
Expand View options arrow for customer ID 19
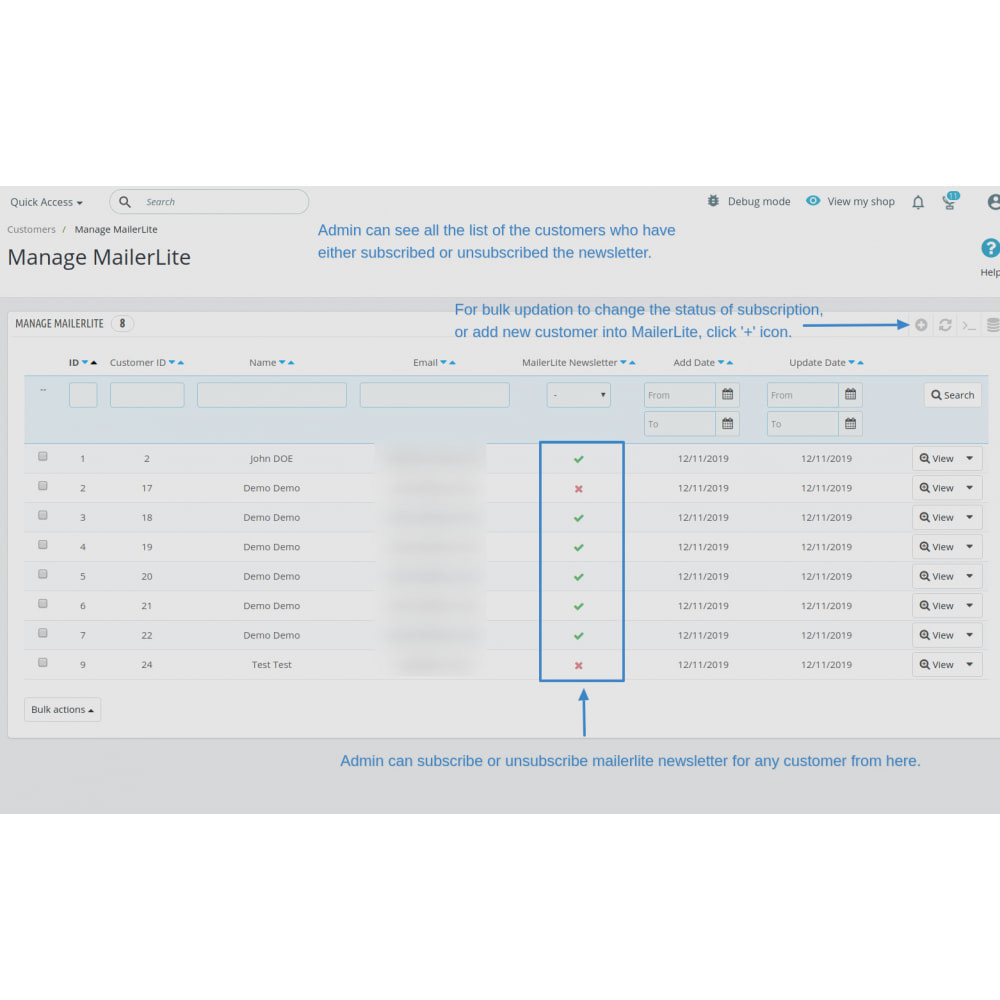point(969,547)
